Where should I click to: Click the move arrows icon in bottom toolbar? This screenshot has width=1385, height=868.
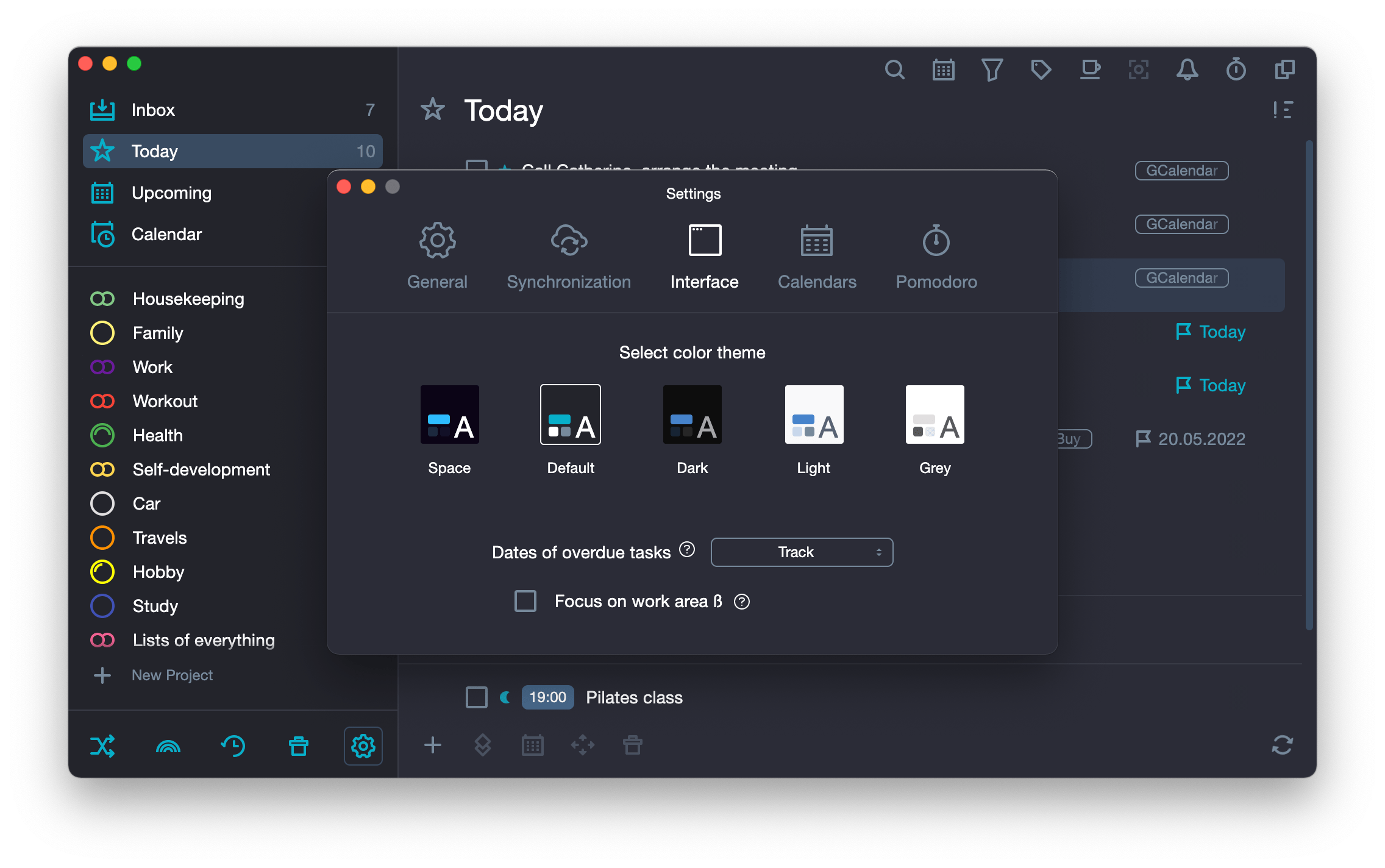583,745
